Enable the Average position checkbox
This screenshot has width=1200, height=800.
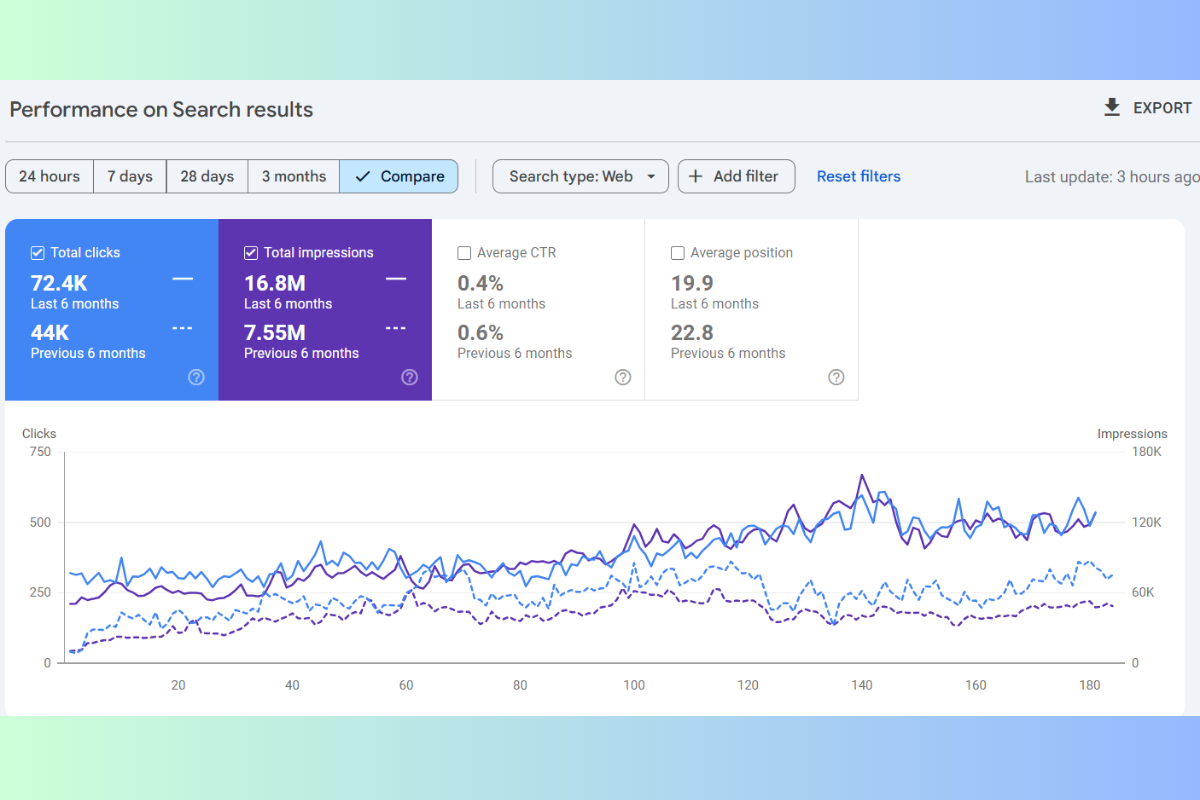click(678, 253)
